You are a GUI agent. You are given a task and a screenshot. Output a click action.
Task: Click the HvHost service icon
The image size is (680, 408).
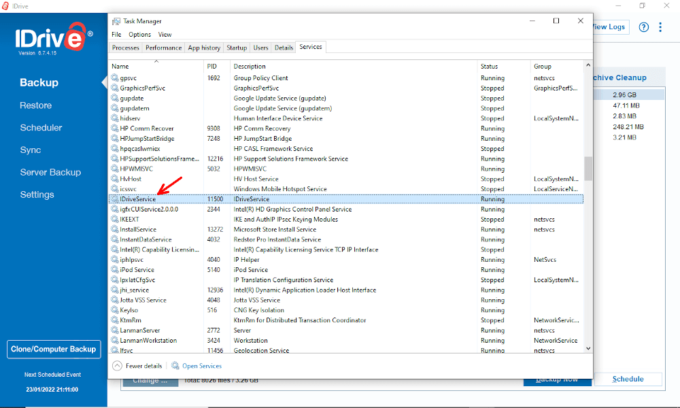click(114, 178)
